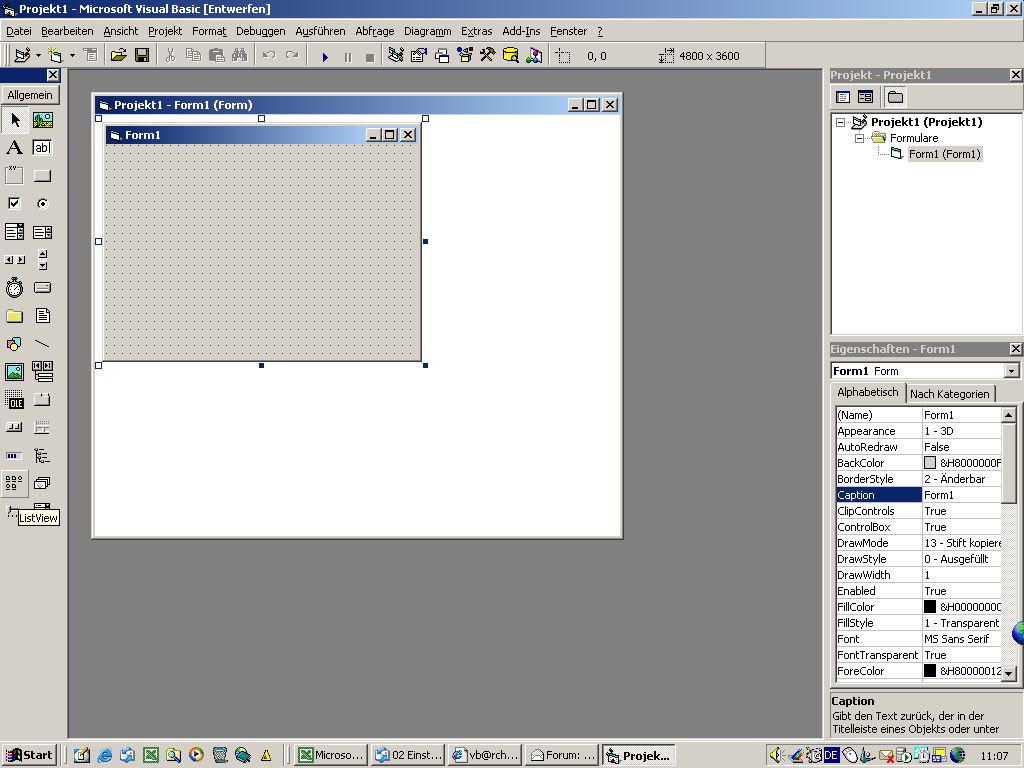Select the OLE container tool

pos(14,400)
